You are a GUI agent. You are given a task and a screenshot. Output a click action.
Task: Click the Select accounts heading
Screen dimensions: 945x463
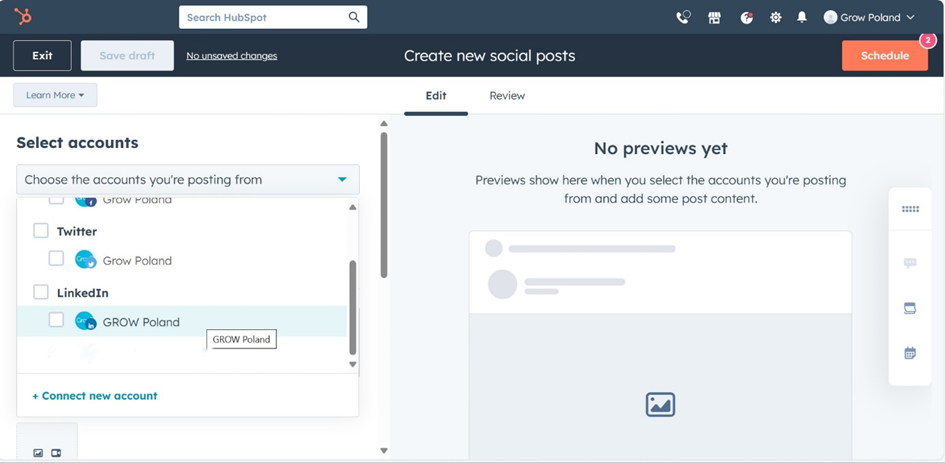point(77,143)
